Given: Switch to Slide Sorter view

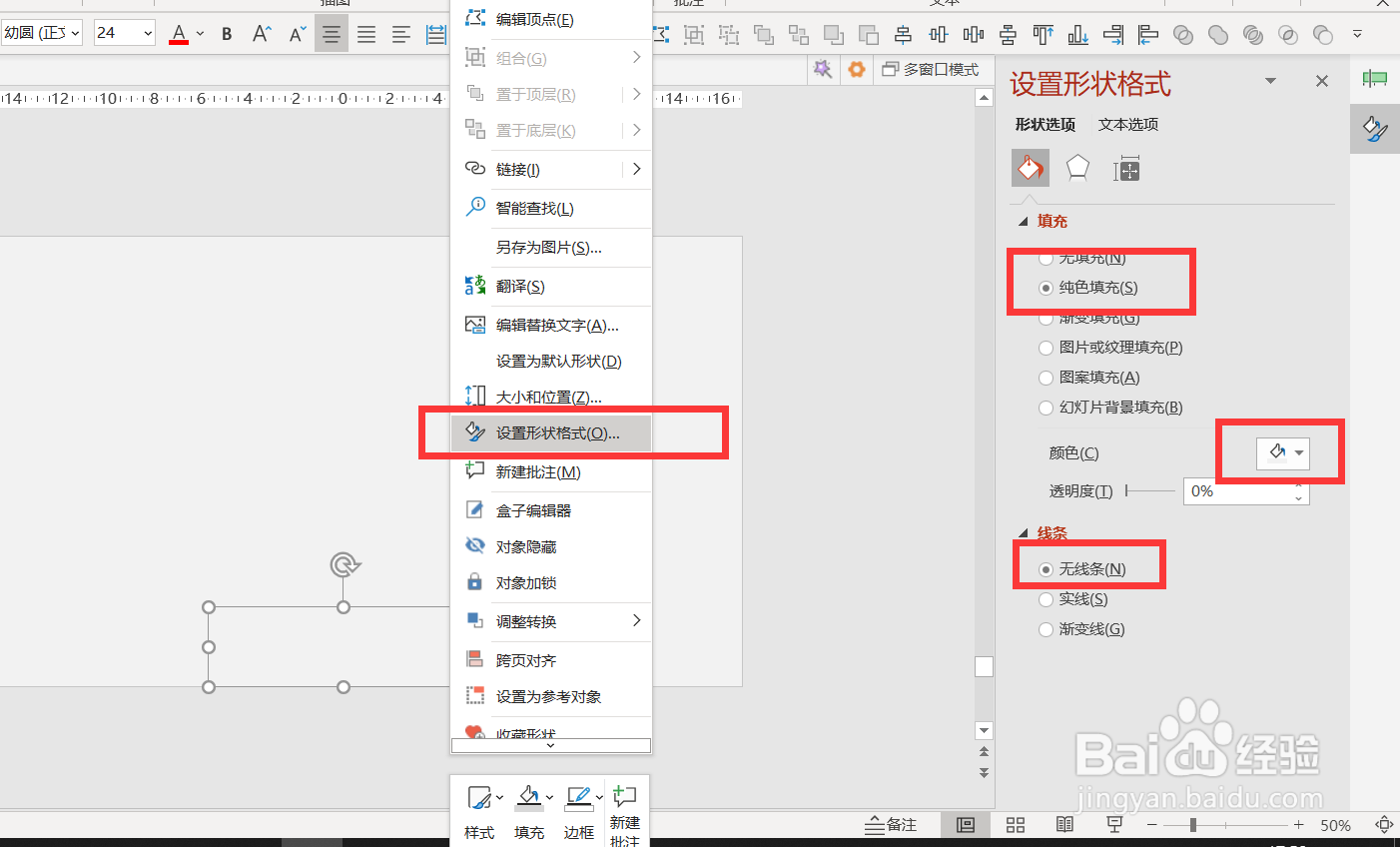Looking at the screenshot, I should [1016, 825].
